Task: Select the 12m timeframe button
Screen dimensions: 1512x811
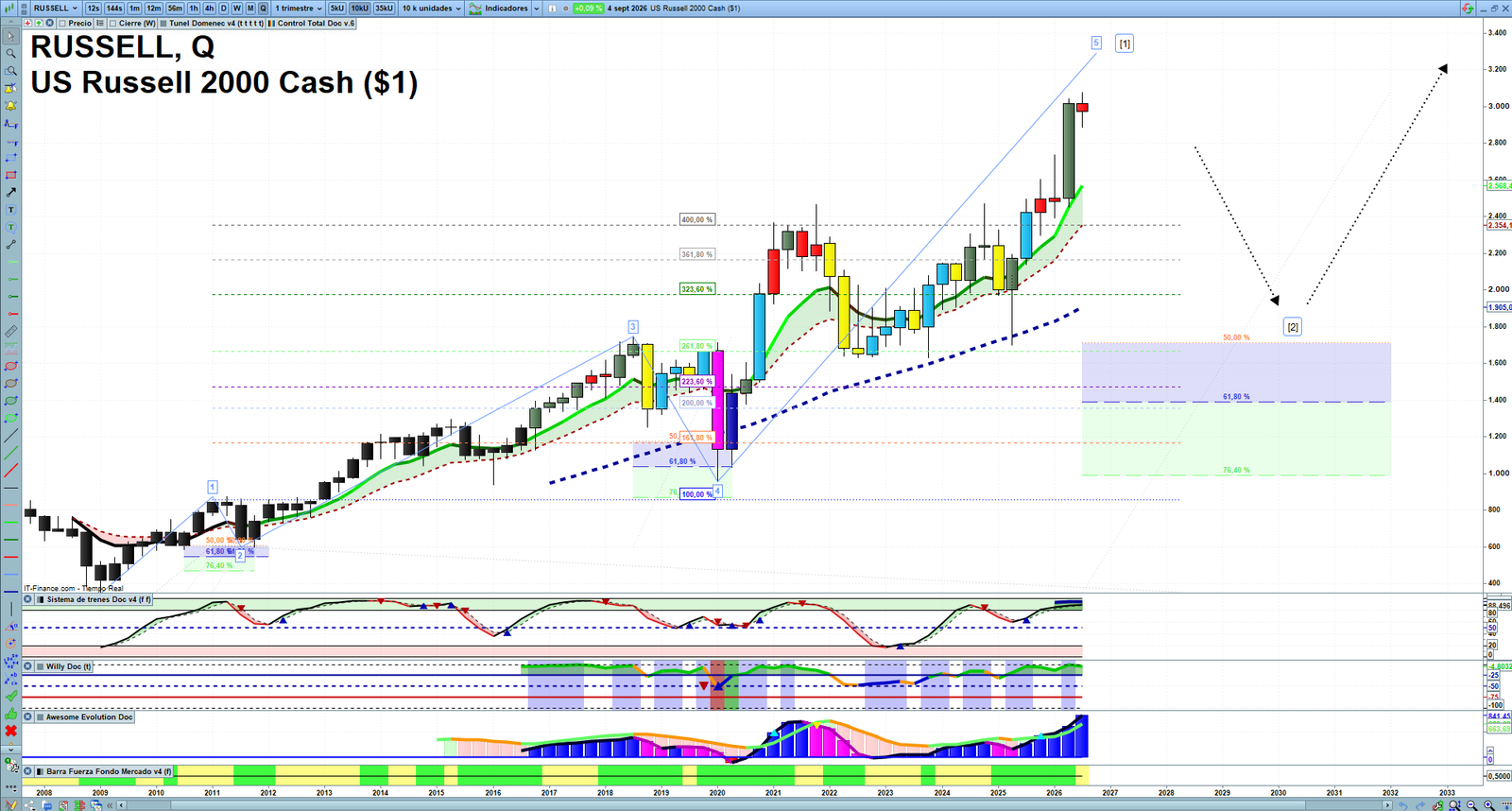Action: [154, 9]
